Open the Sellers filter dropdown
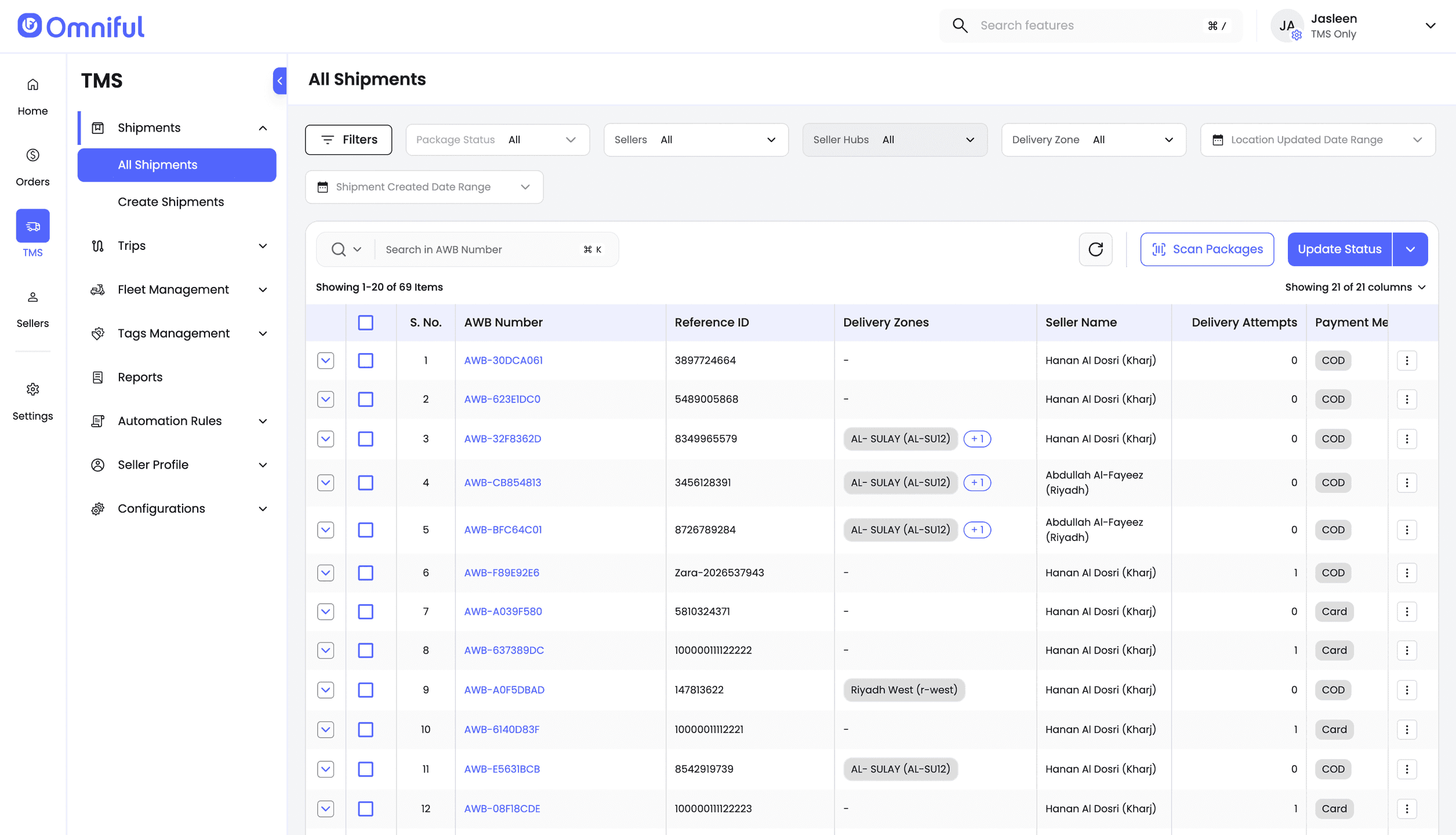The height and width of the screenshot is (835, 1456). click(x=696, y=140)
